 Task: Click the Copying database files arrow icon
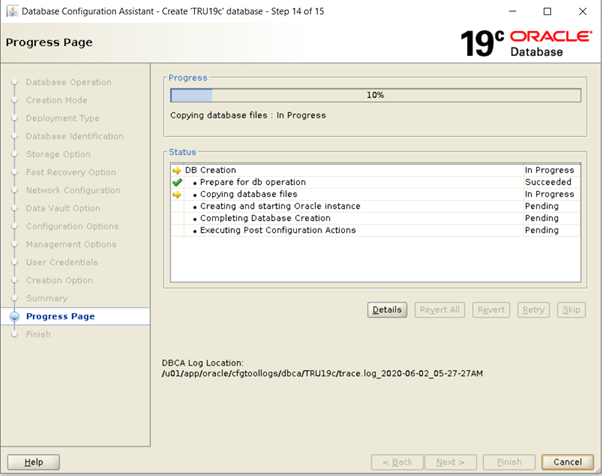click(177, 195)
